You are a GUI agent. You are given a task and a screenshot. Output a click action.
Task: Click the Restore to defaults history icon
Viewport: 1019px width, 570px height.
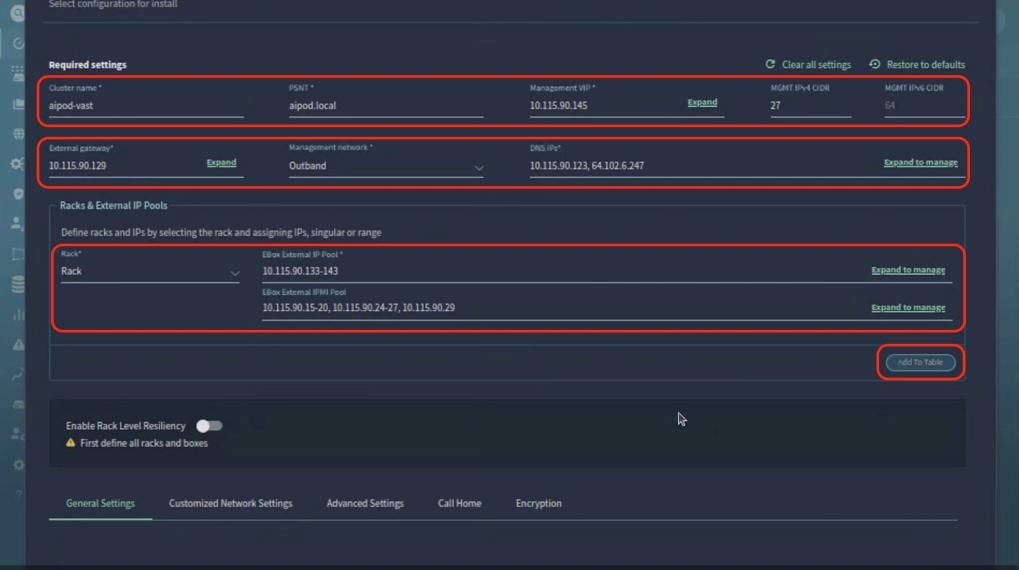(875, 64)
